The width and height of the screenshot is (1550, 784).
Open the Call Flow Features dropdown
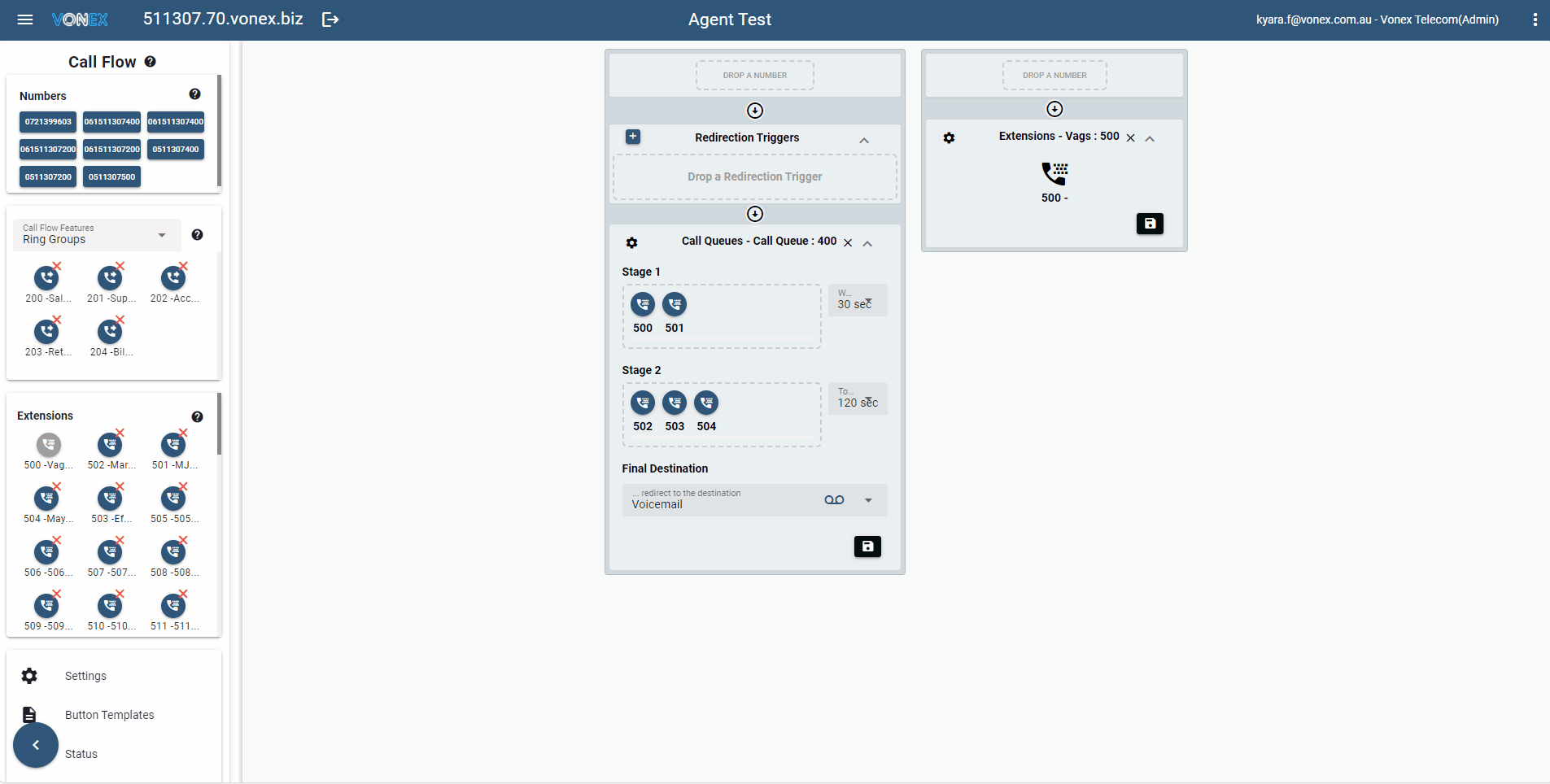tap(98, 235)
